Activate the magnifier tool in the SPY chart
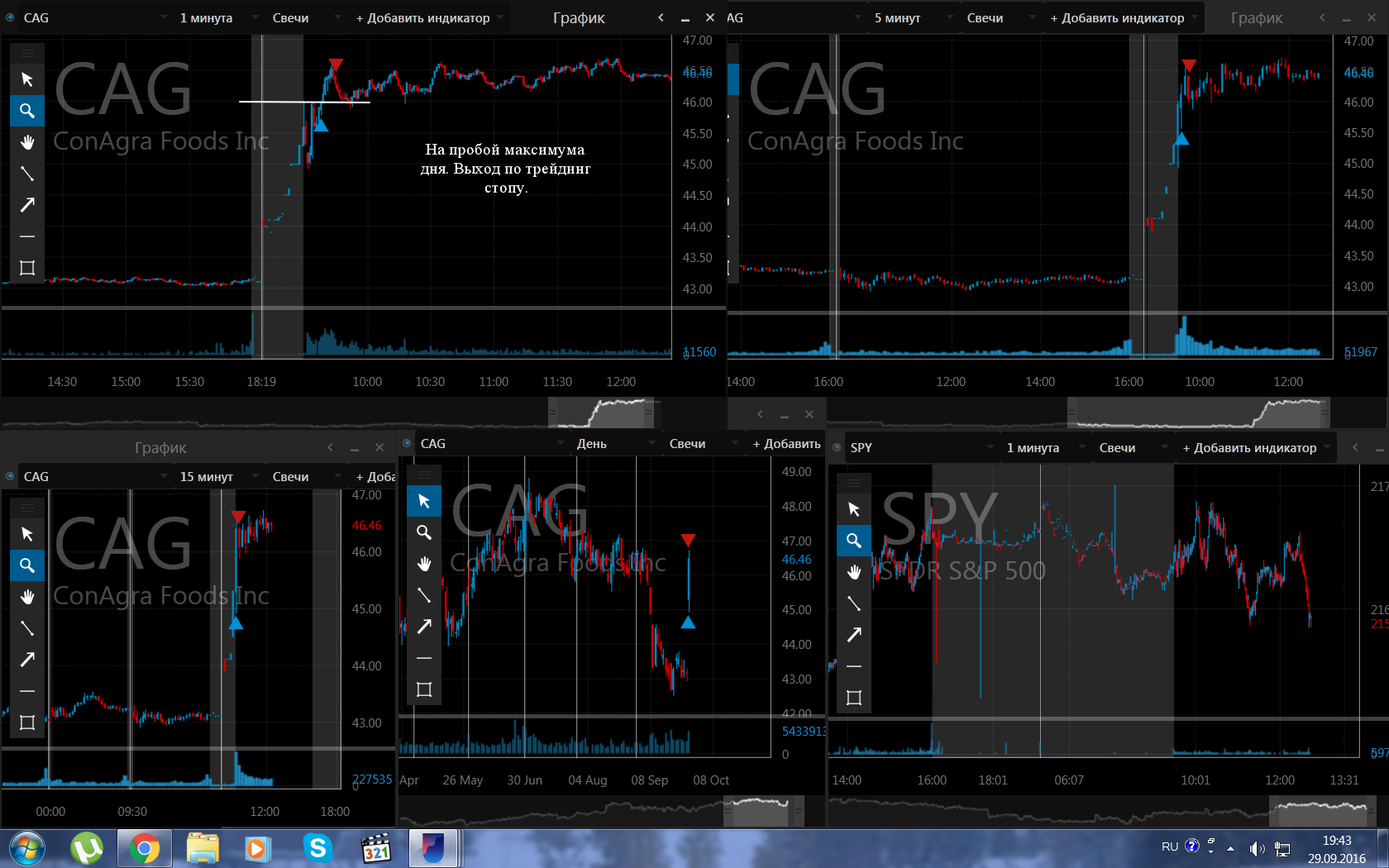 [x=854, y=541]
